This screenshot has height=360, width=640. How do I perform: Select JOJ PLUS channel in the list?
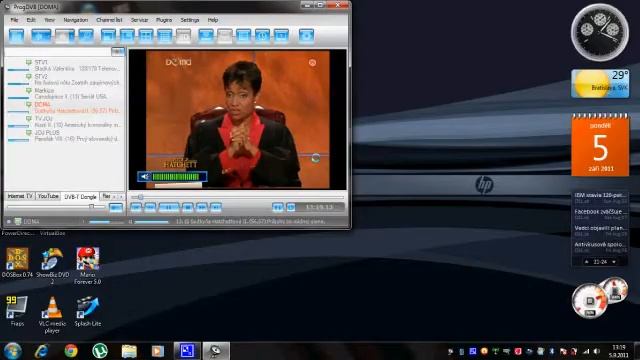[x=64, y=136]
